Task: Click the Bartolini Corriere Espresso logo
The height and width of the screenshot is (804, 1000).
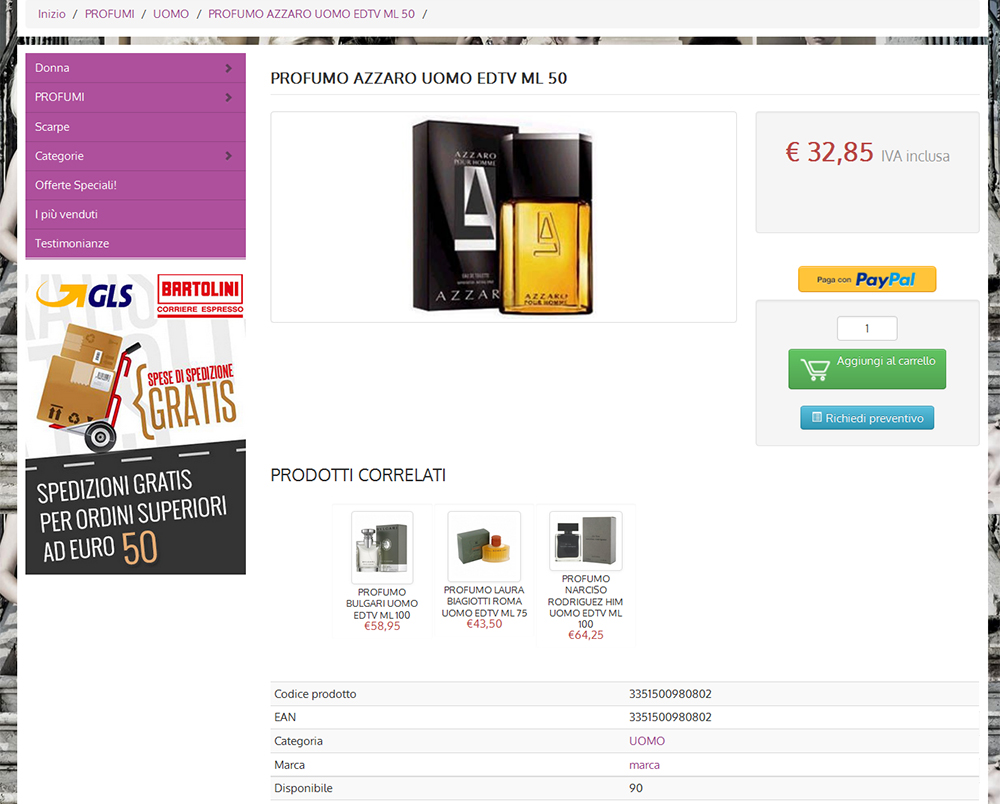Action: [x=200, y=295]
